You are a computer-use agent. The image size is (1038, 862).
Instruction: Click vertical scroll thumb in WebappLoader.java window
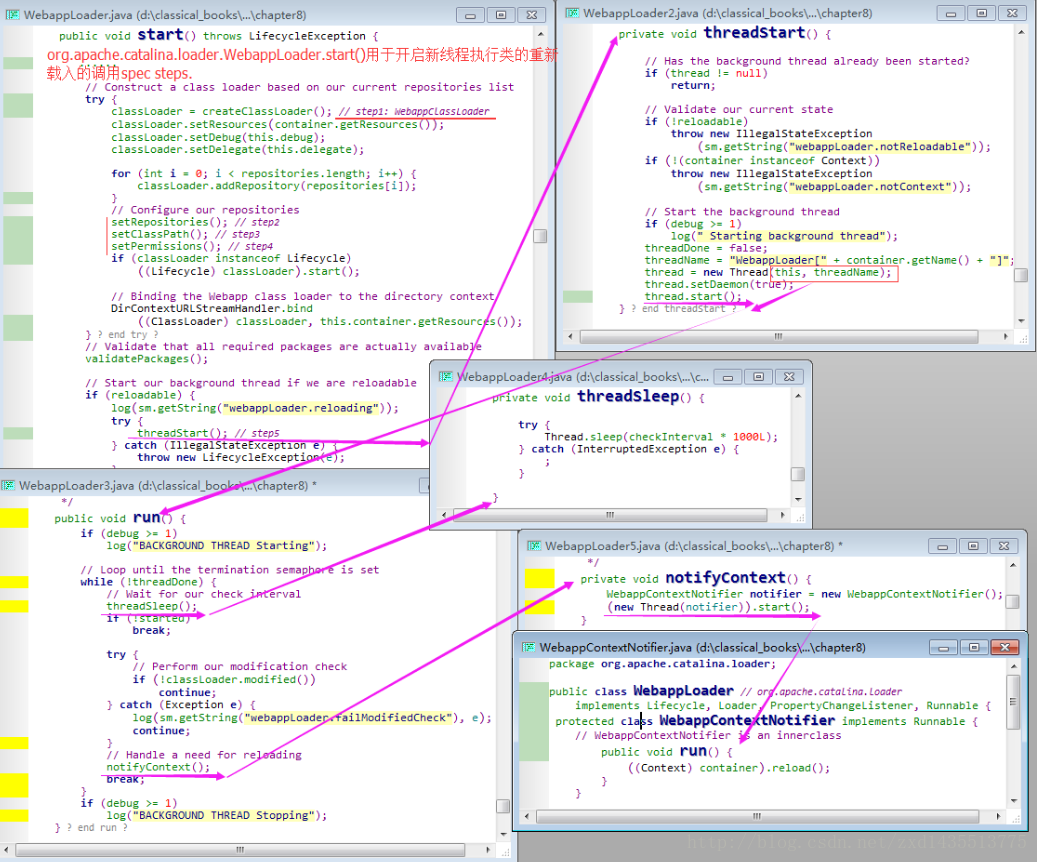[x=540, y=236]
